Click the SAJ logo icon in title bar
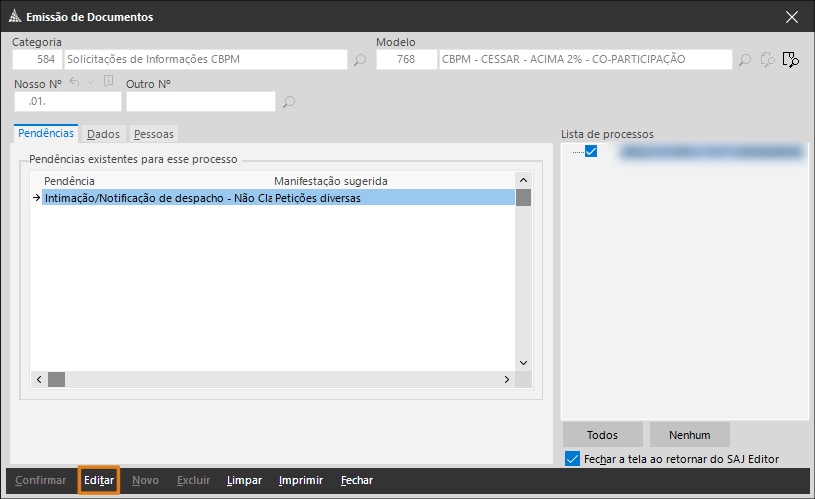The width and height of the screenshot is (815, 499). (x=15, y=17)
